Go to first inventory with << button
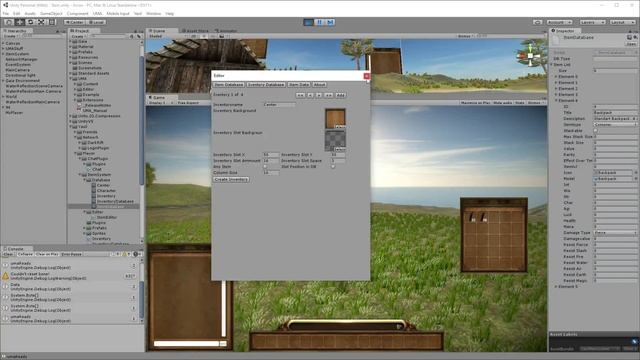Screen dimensions: 640x360 (300, 95)
